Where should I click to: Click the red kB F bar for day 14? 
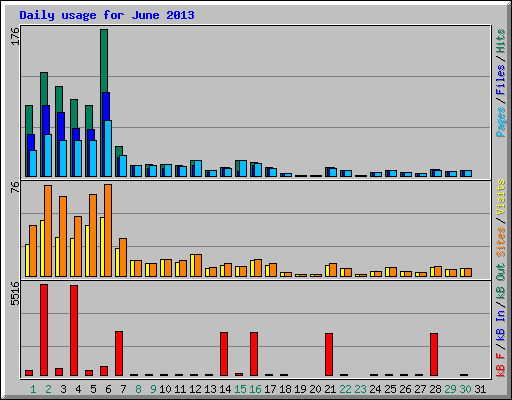pos(224,354)
